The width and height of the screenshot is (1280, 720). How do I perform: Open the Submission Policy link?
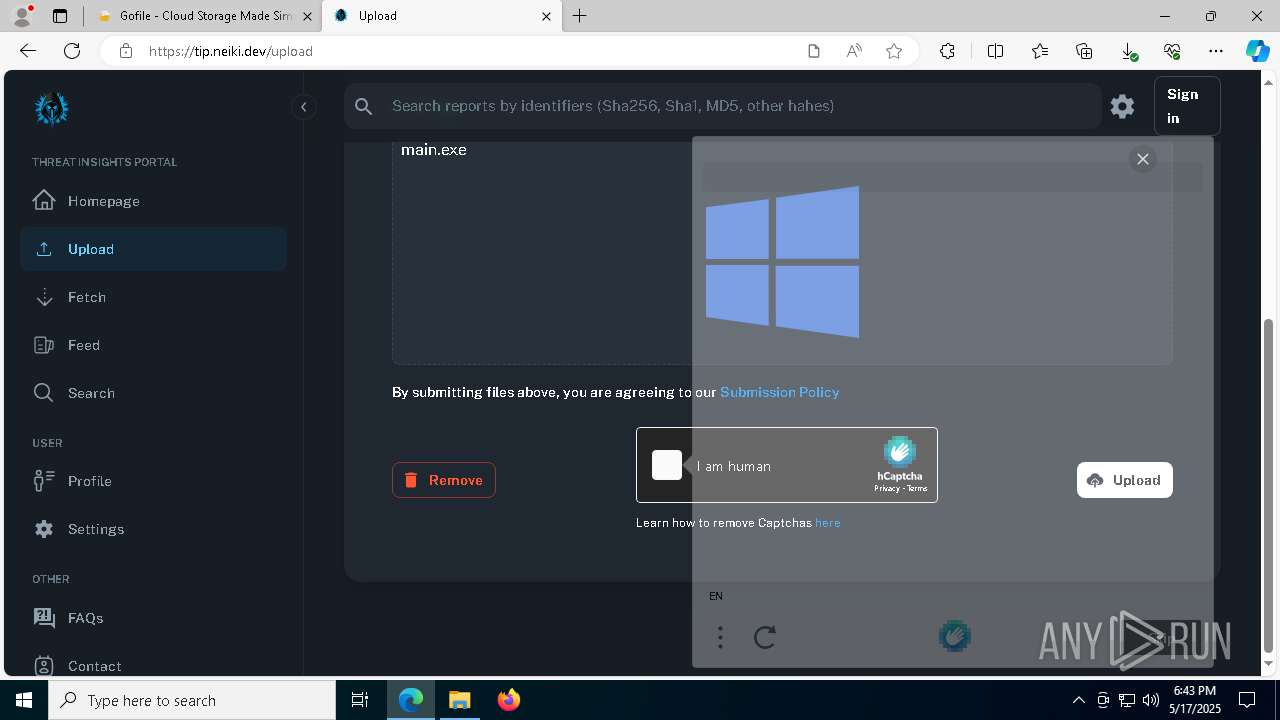780,392
